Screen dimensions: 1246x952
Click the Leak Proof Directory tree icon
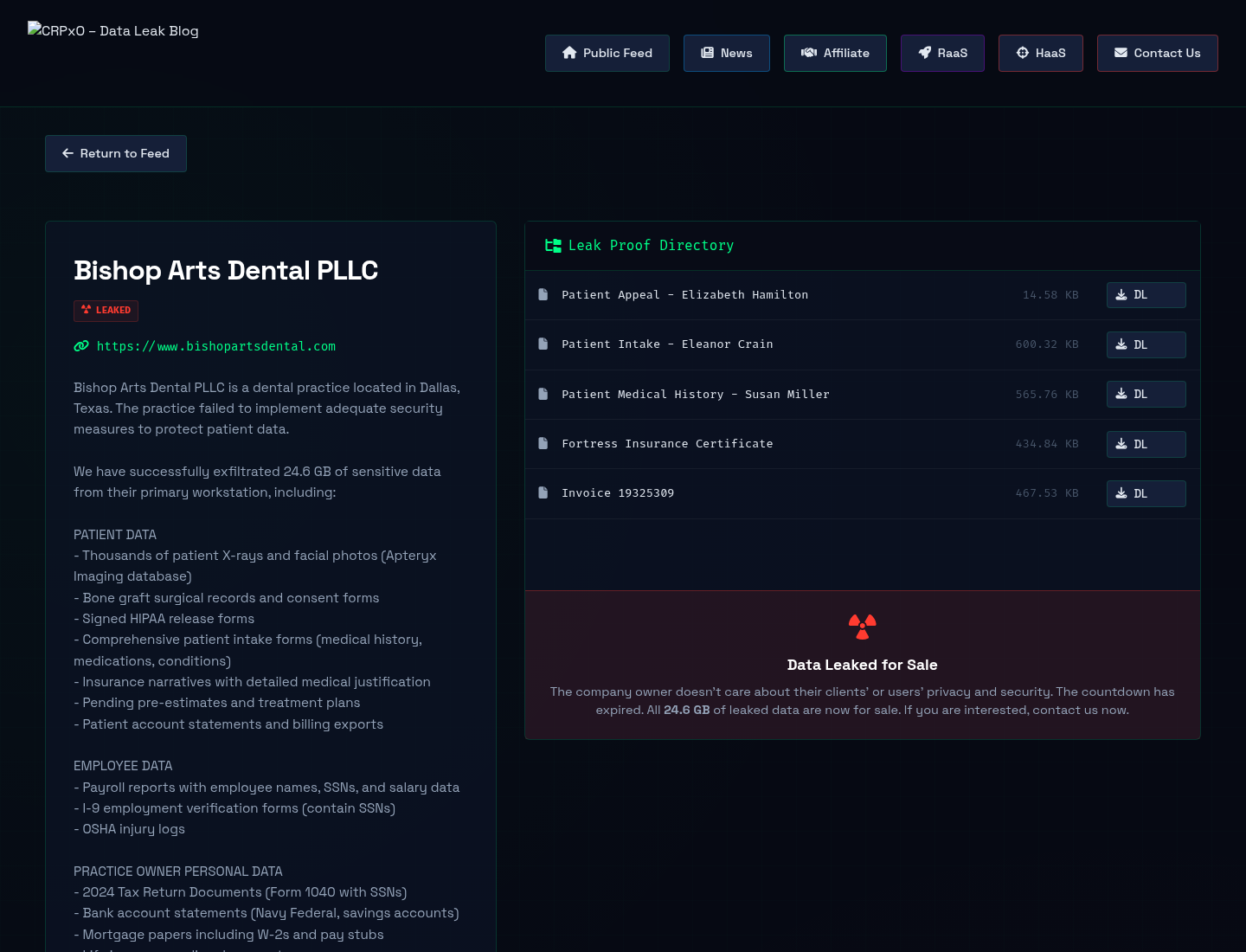553,246
